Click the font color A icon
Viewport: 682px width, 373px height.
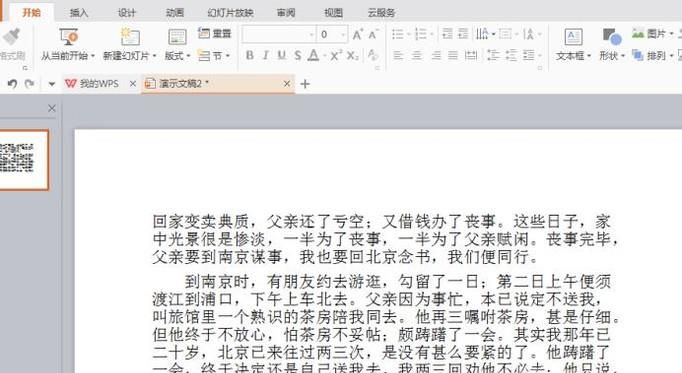[313, 55]
